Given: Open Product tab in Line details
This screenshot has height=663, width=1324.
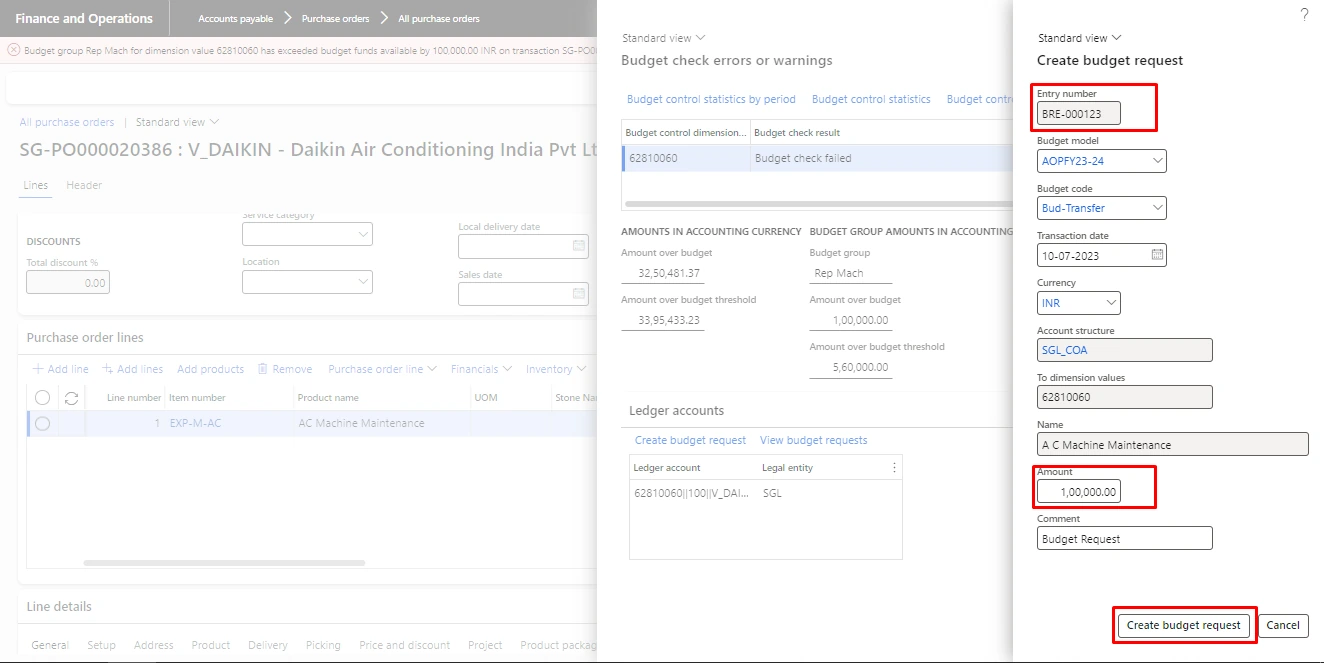Looking at the screenshot, I should [x=211, y=645].
